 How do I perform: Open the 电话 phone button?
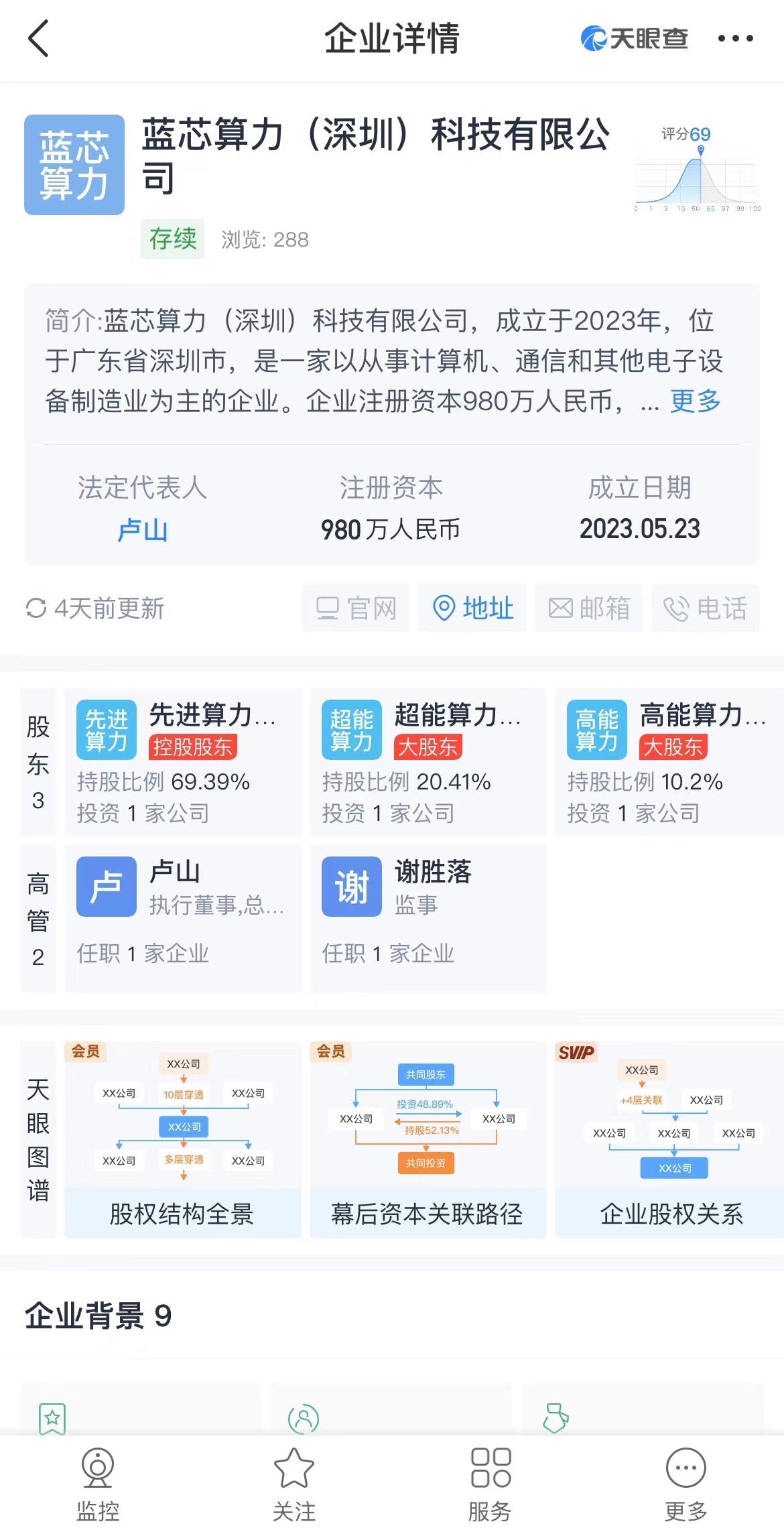(706, 608)
